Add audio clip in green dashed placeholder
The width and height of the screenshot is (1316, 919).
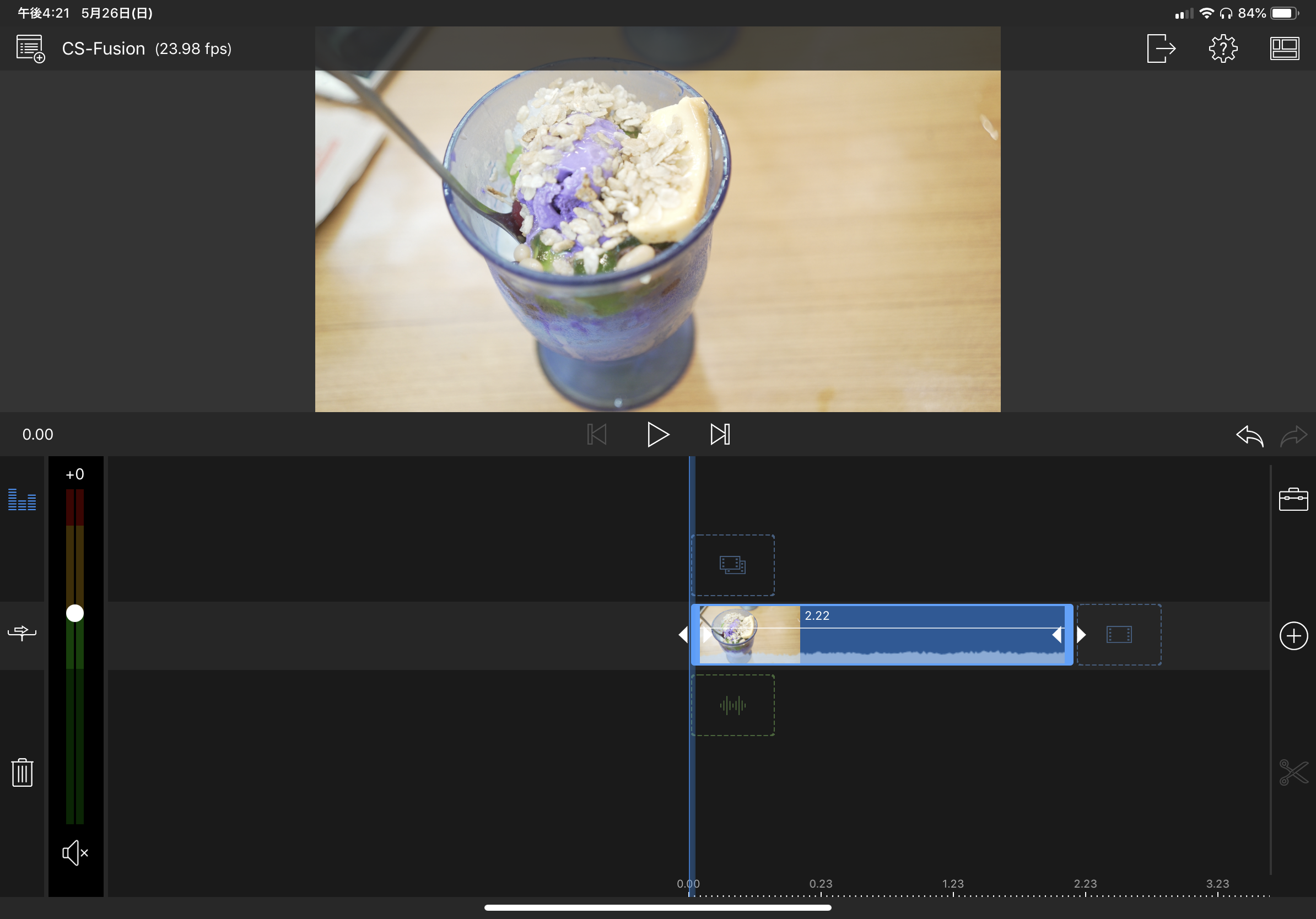point(732,705)
